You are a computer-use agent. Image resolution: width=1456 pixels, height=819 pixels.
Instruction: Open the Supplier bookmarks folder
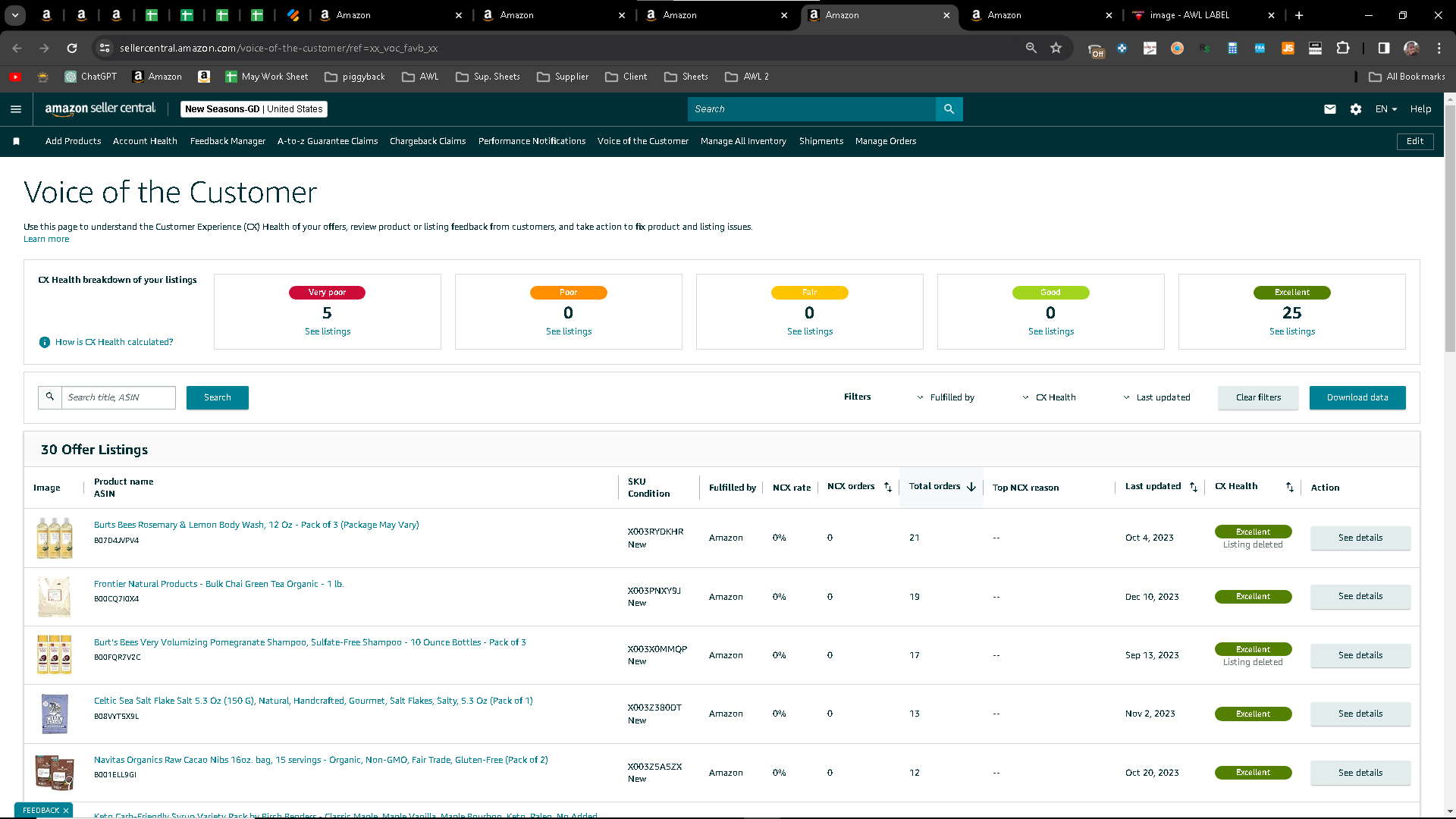[x=563, y=77]
